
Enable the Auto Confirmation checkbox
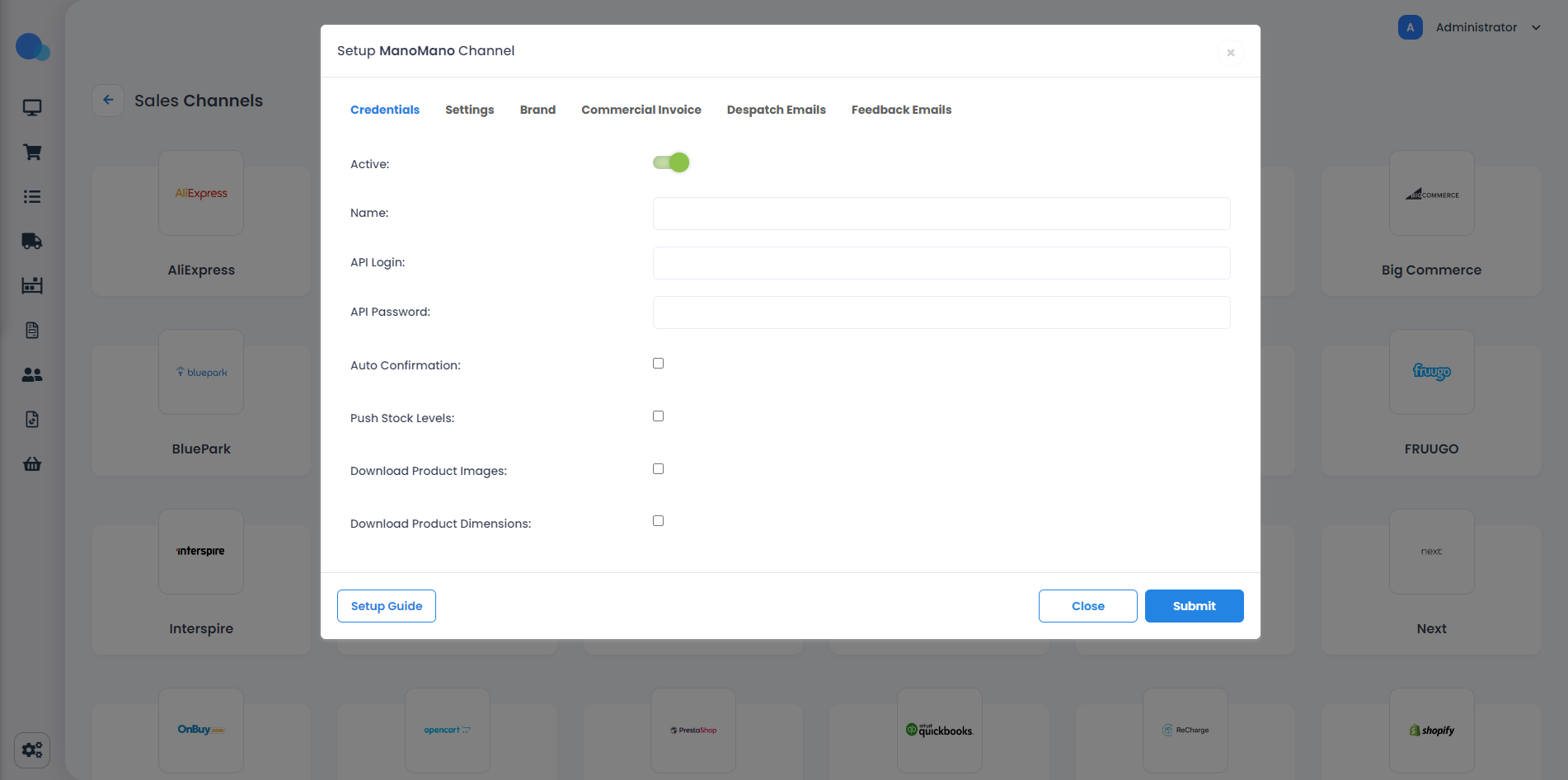(658, 364)
